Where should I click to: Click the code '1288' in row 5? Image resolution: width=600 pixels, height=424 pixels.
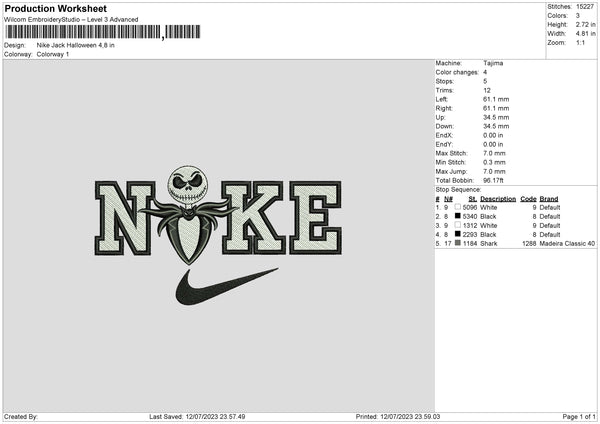click(x=529, y=243)
